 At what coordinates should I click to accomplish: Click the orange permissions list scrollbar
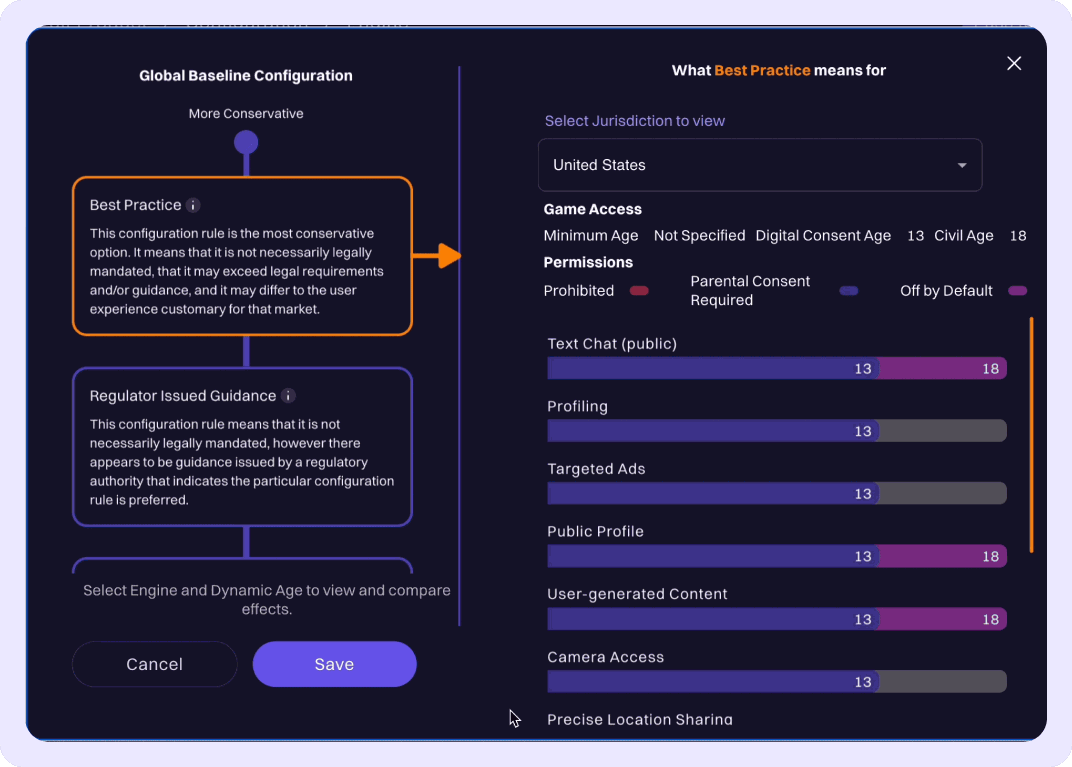click(x=1031, y=435)
